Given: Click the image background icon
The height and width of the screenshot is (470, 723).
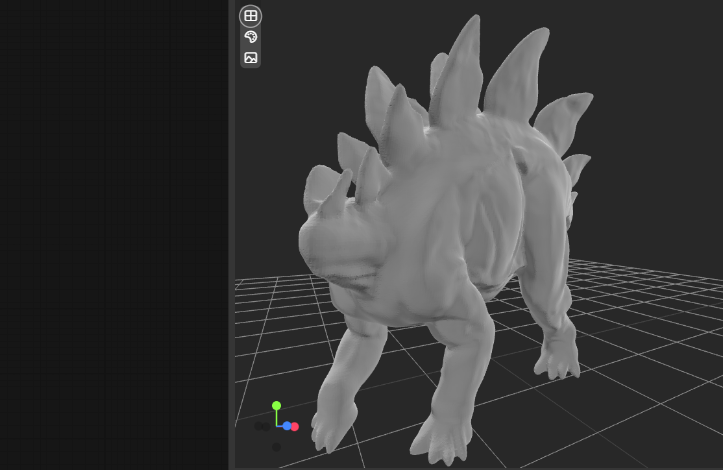Looking at the screenshot, I should [250, 58].
